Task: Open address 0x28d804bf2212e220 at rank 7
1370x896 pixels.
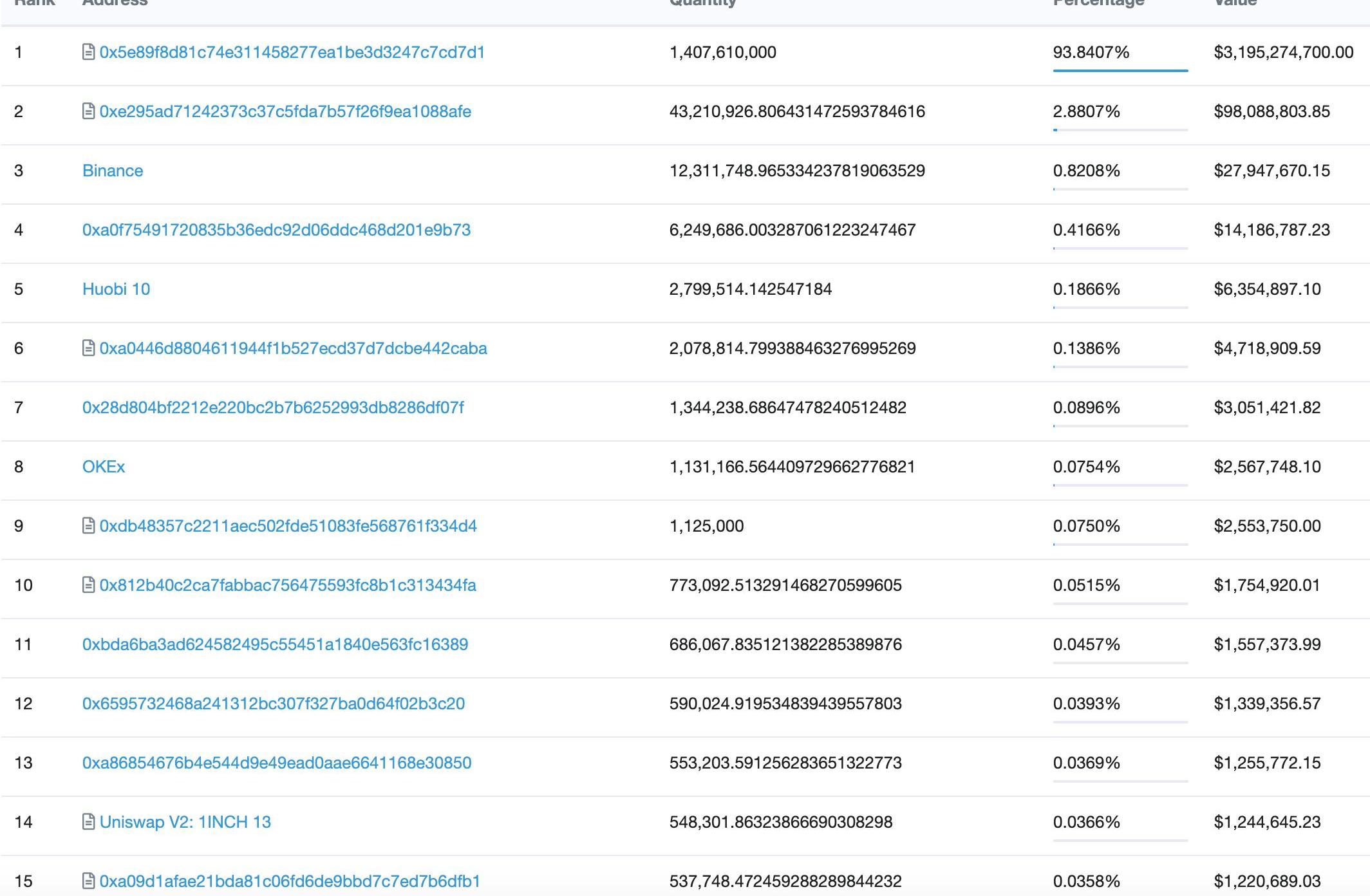Action: (273, 407)
